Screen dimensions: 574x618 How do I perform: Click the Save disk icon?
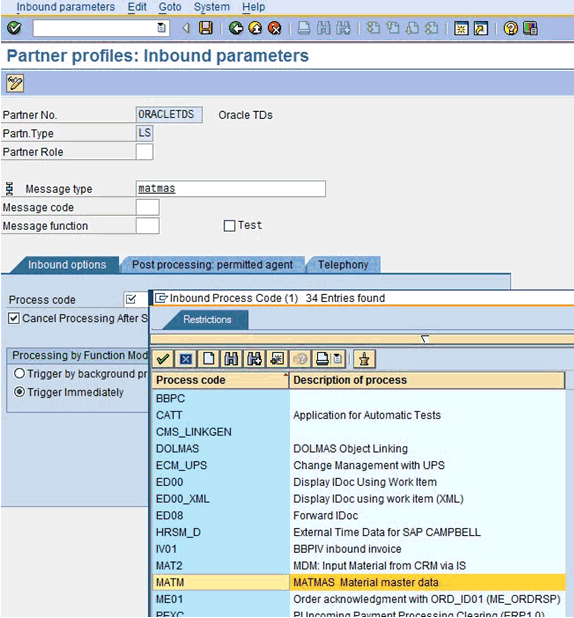(x=205, y=28)
